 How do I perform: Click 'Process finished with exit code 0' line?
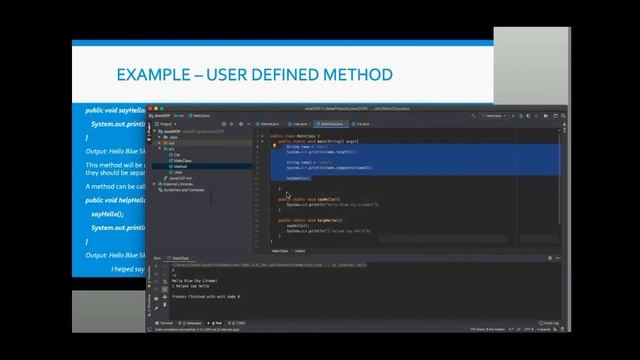(x=206, y=297)
